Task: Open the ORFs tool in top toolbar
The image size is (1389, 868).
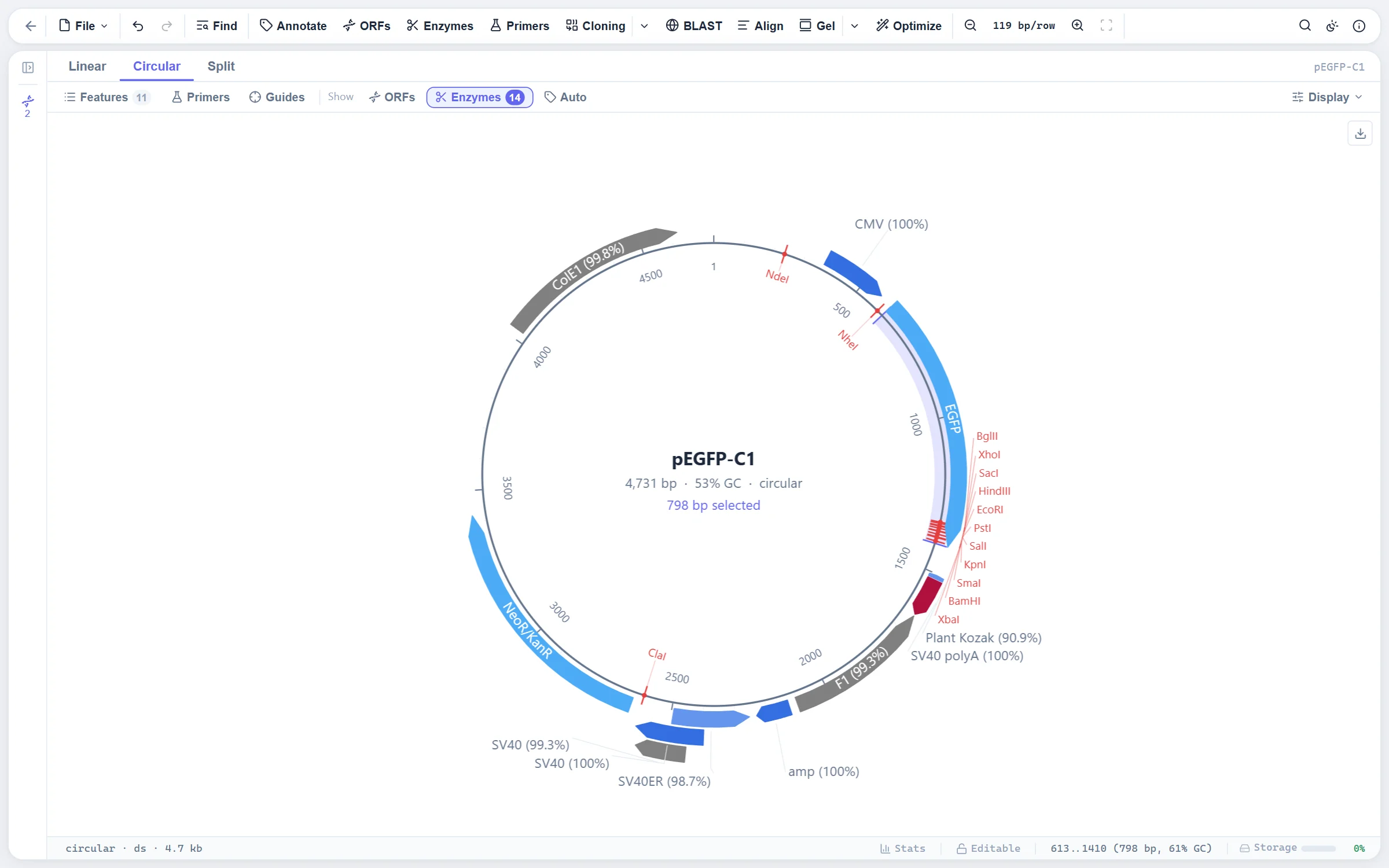Action: tap(367, 25)
